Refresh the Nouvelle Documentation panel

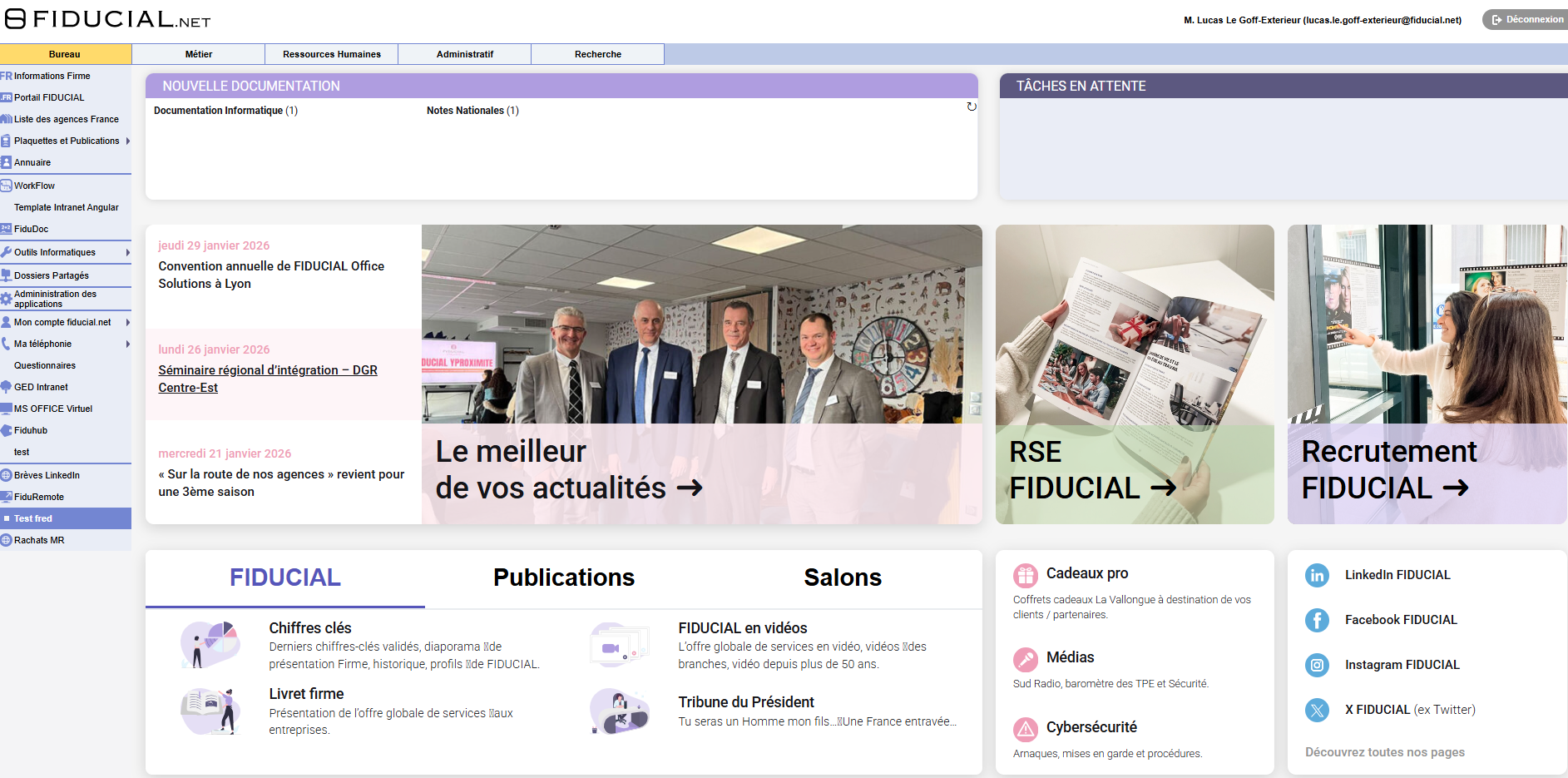coord(970,107)
